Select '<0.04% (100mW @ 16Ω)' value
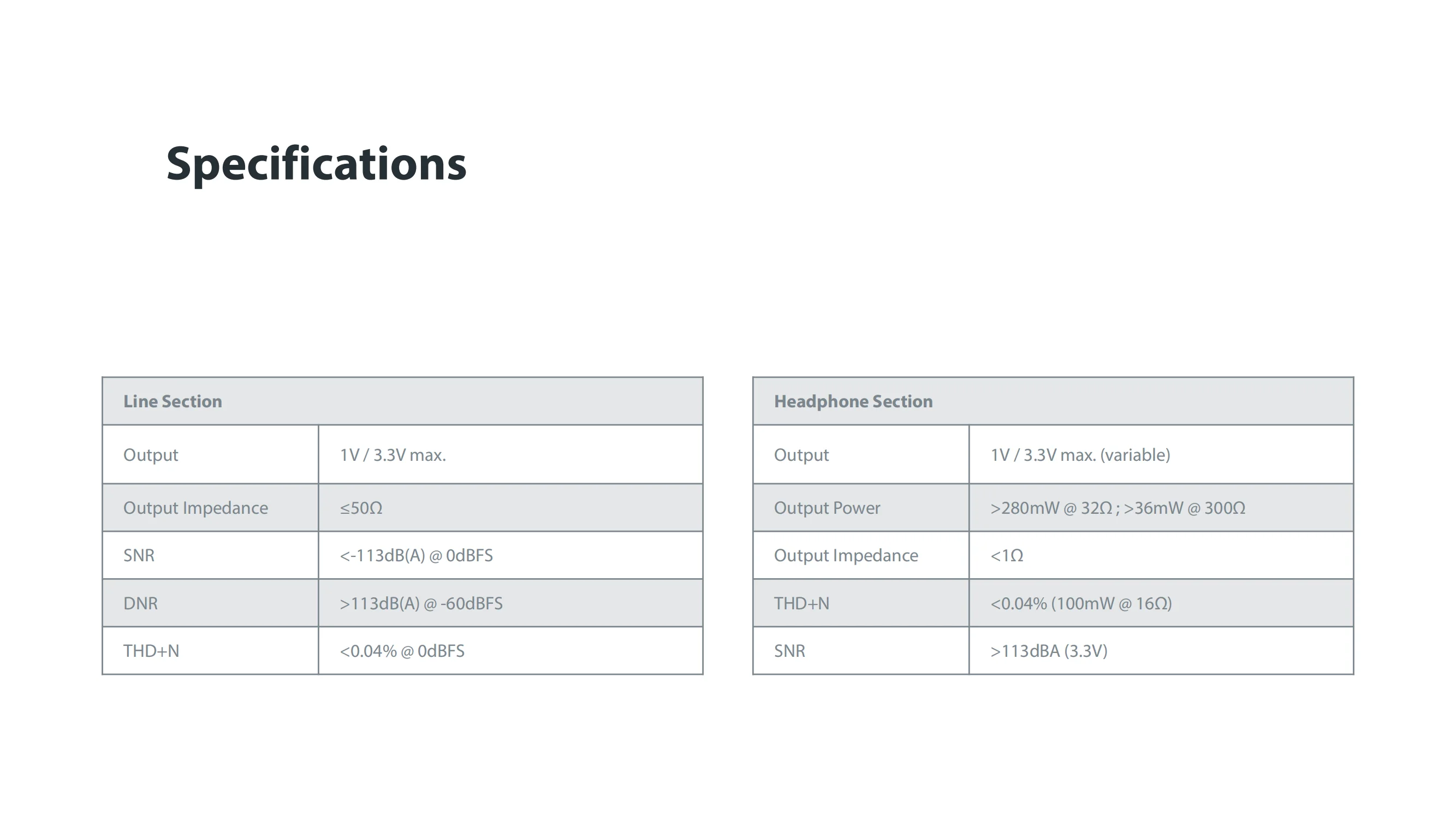 1081,604
